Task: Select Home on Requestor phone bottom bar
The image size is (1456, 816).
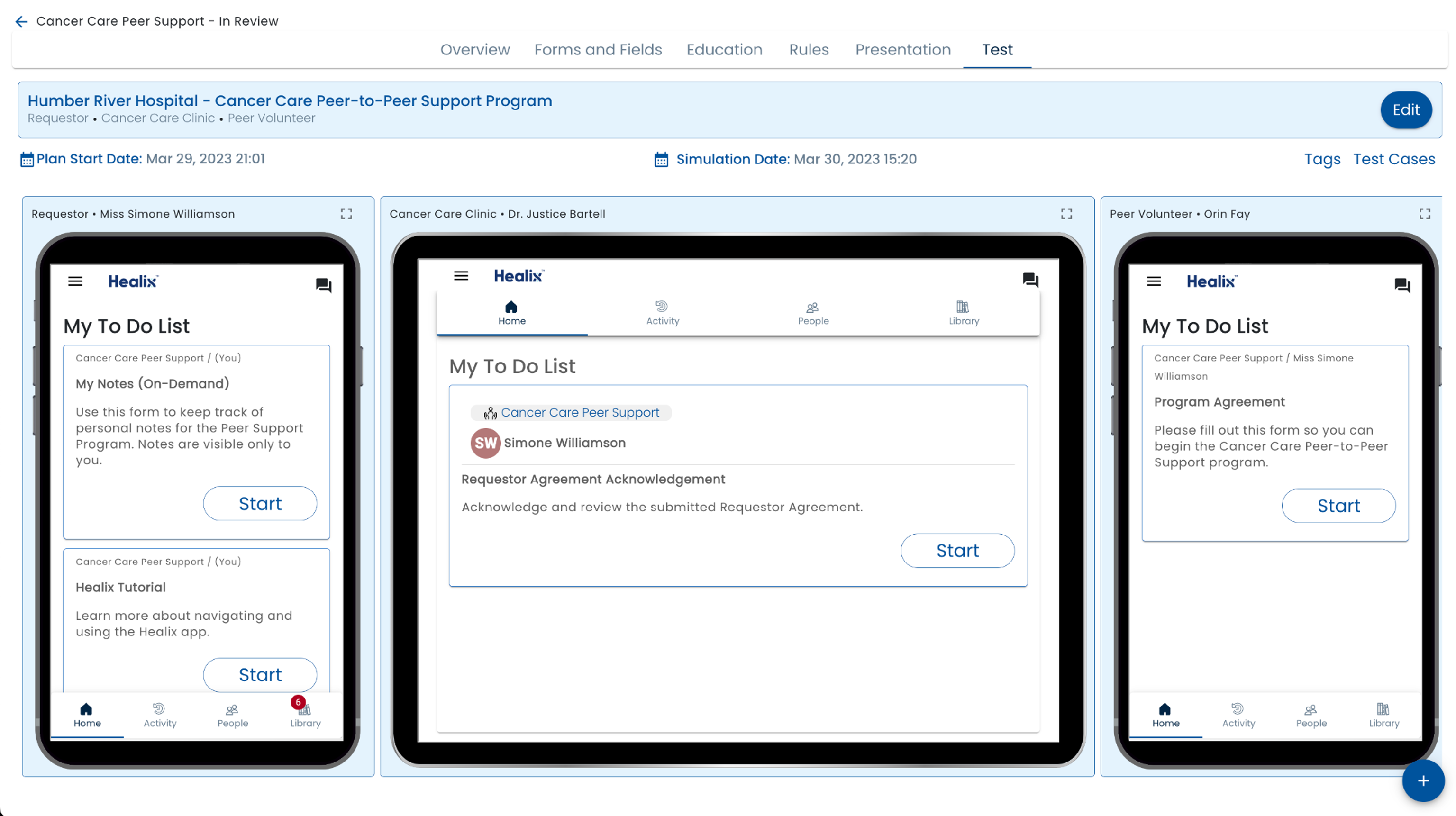Action: click(87, 716)
